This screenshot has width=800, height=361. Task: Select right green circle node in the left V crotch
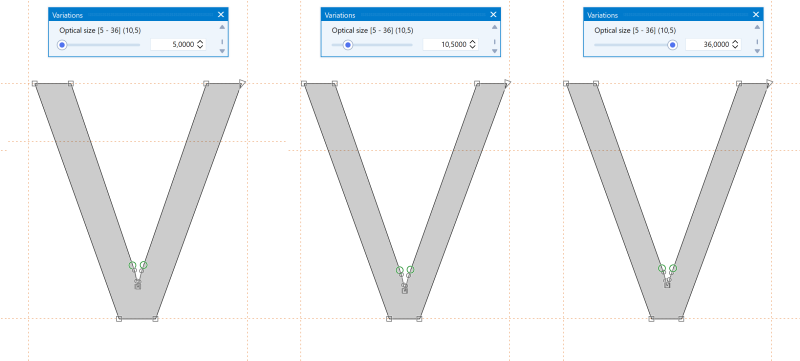pyautogui.click(x=144, y=265)
